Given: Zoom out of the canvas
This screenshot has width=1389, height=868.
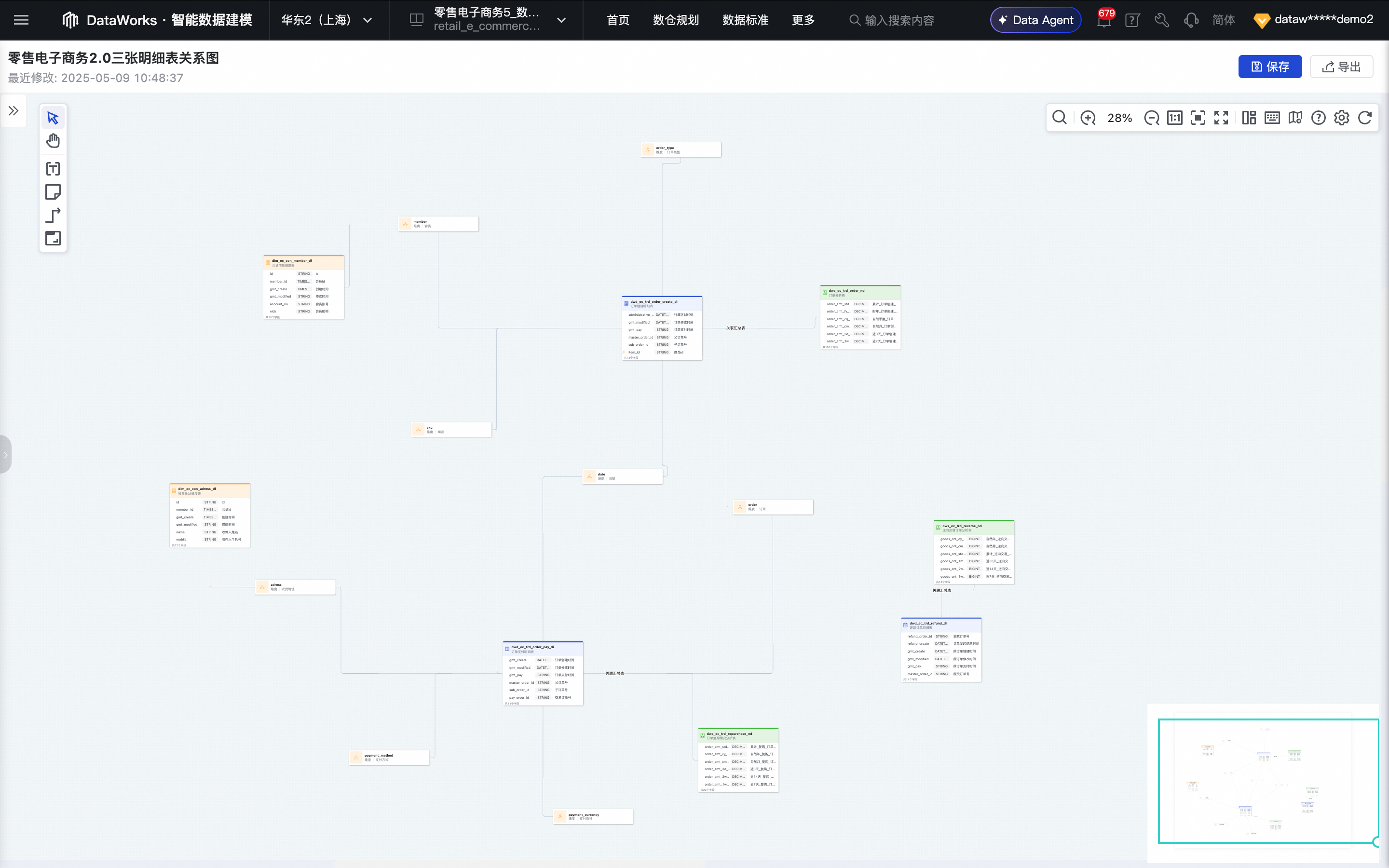Looking at the screenshot, I should (1151, 118).
